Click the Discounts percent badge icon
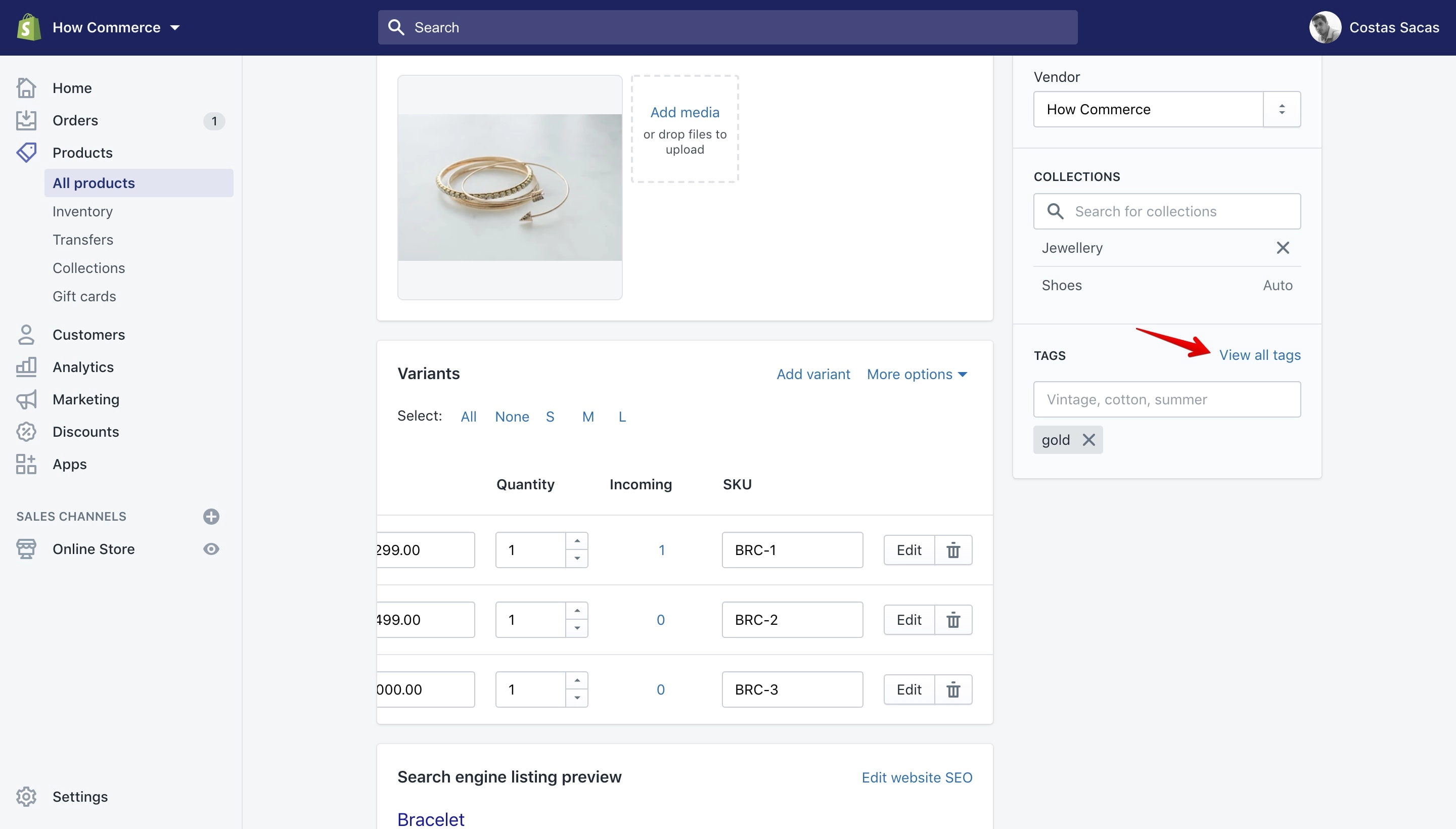The image size is (1456, 829). pyautogui.click(x=26, y=432)
